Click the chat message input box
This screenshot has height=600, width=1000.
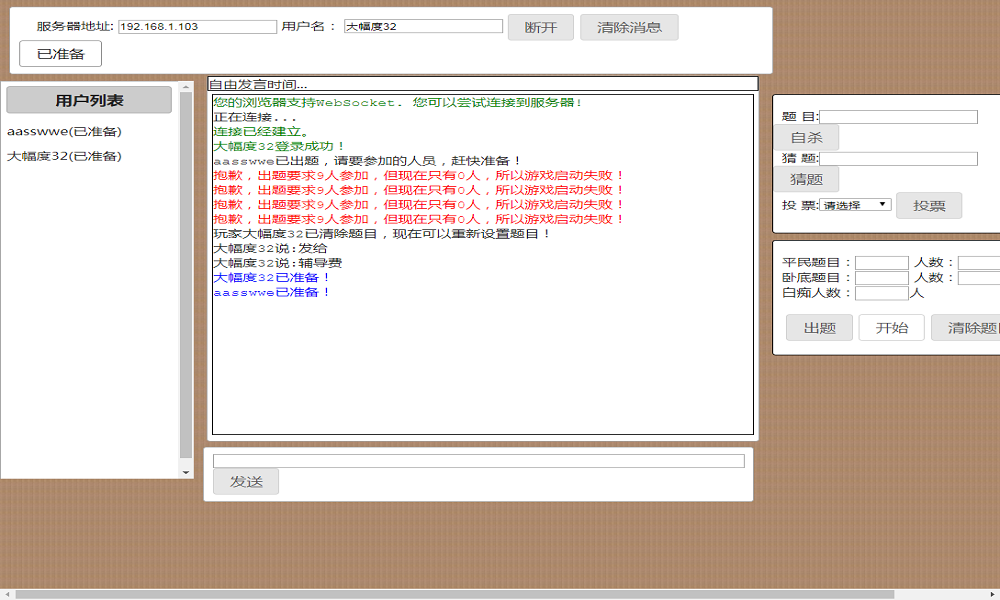point(478,461)
